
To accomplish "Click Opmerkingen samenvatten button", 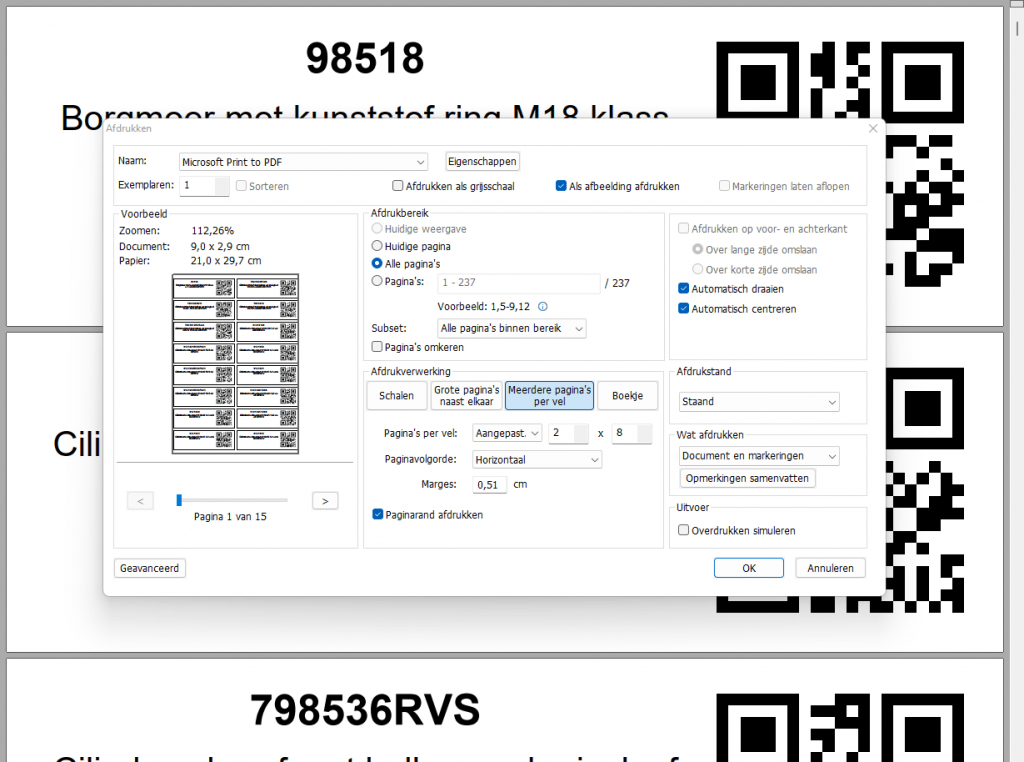I will [747, 478].
